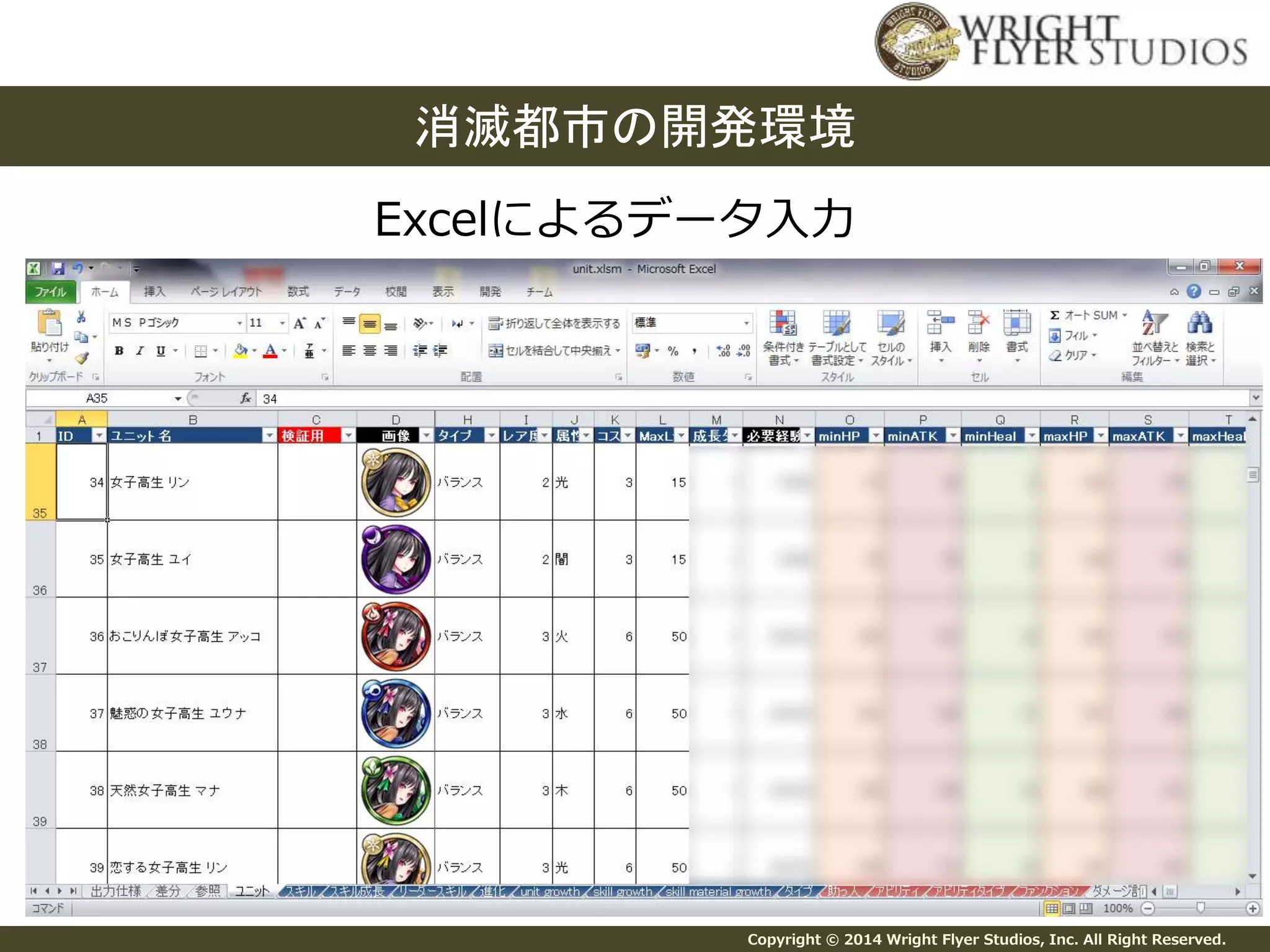Click Merge and Center (セルを結合して中央揃え)
The image size is (1270, 952).
[554, 351]
